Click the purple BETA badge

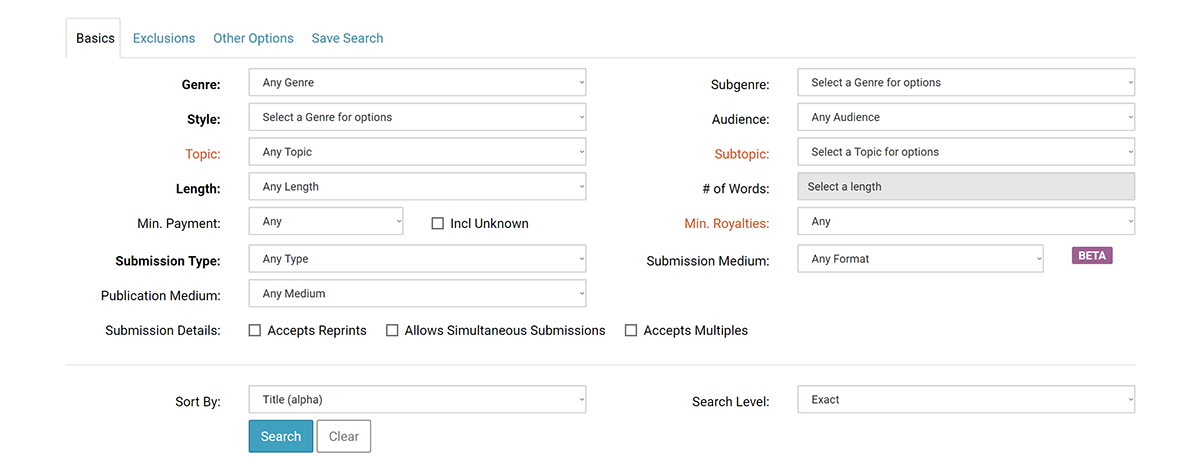pyautogui.click(x=1092, y=256)
